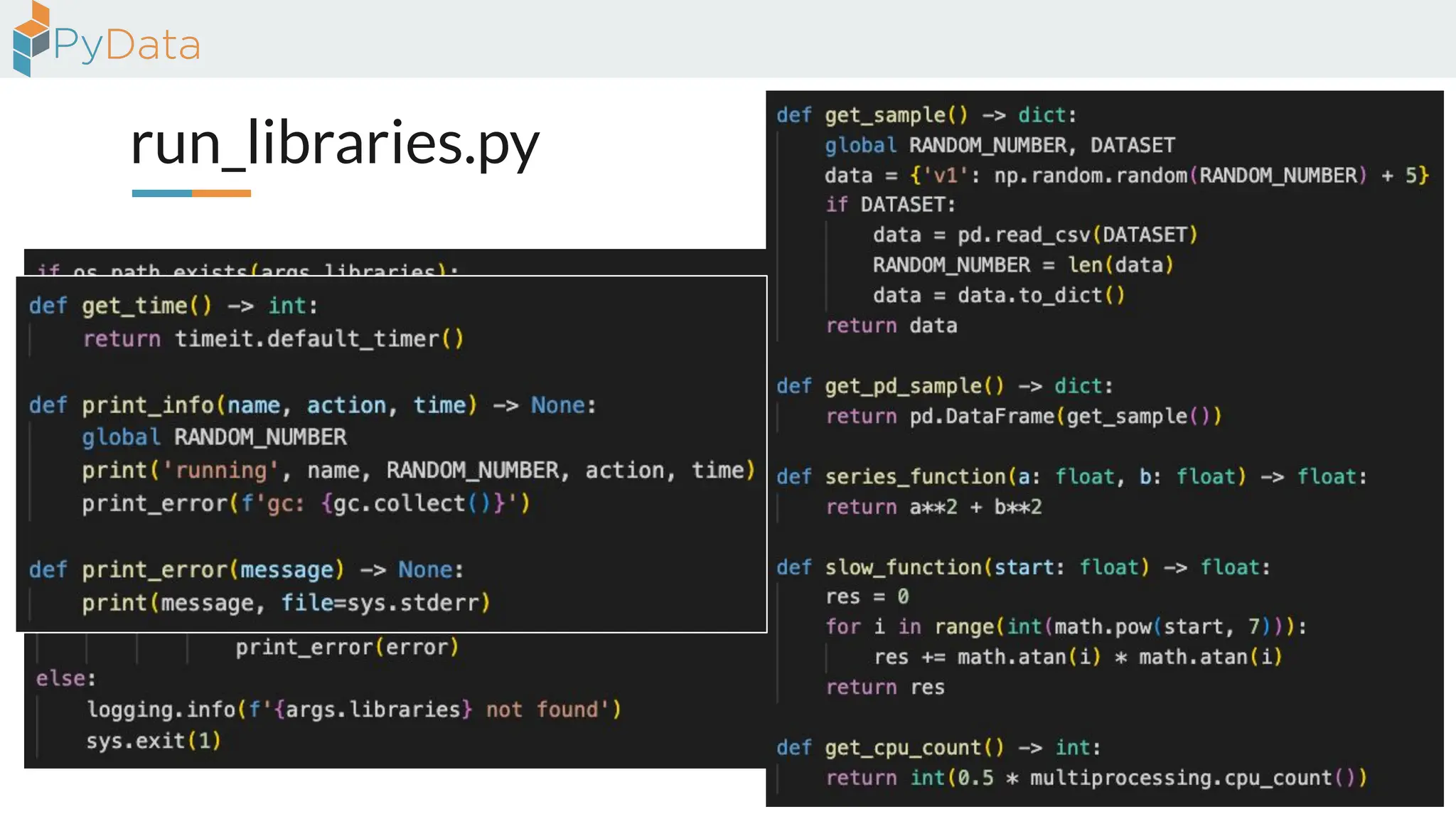The image size is (1456, 819).
Task: Click the PyData wordmark text
Action: pyautogui.click(x=127, y=45)
